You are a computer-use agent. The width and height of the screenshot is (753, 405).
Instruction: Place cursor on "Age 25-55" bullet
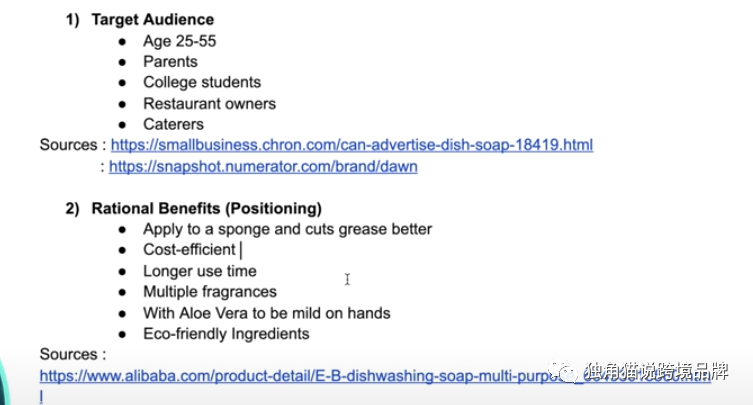click(179, 40)
